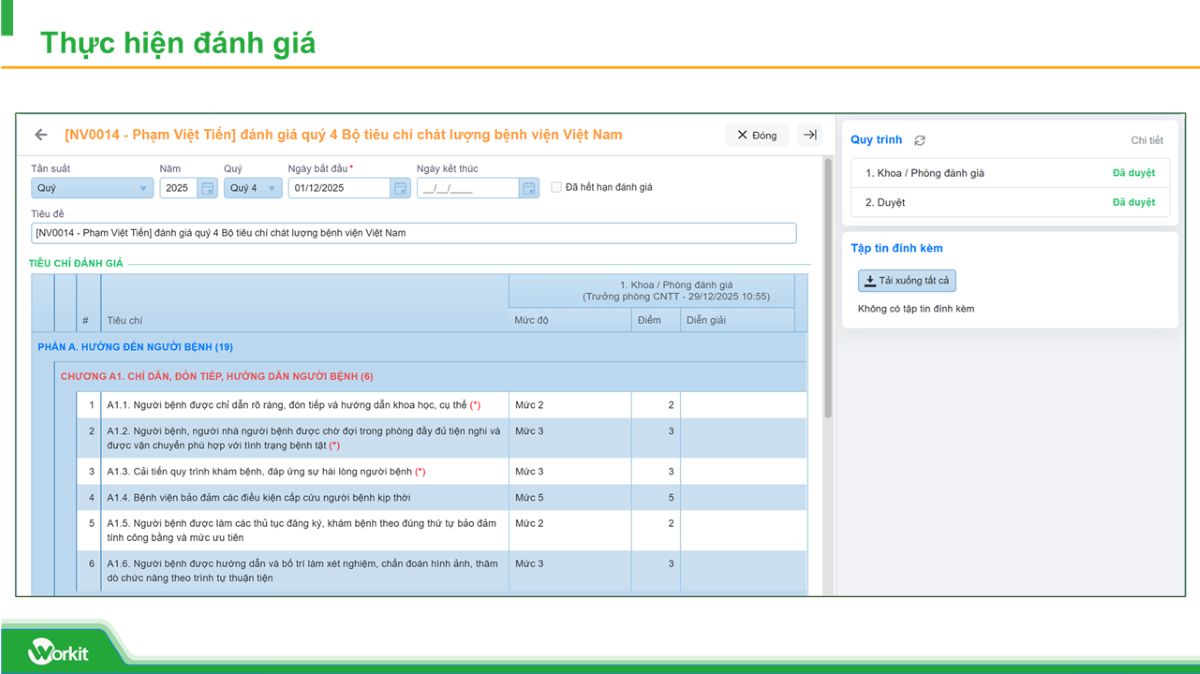The image size is (1200, 674).
Task: Open the calendar icon in Năm field
Action: (207, 188)
